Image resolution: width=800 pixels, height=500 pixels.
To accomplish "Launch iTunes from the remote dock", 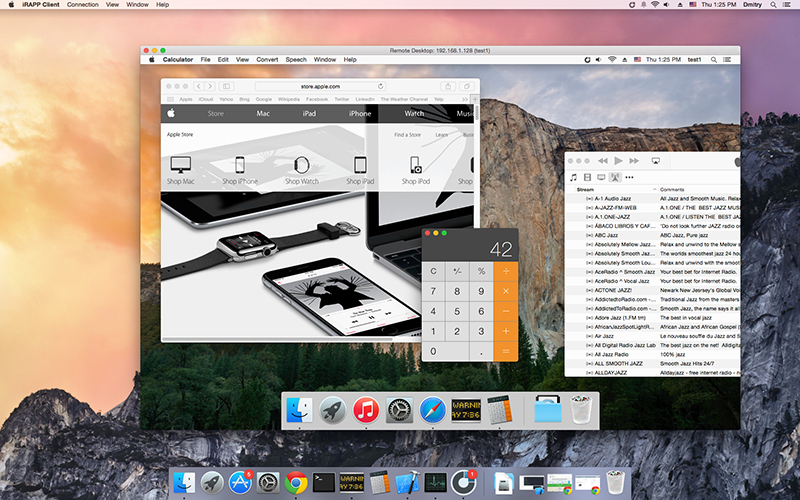I will click(x=366, y=410).
